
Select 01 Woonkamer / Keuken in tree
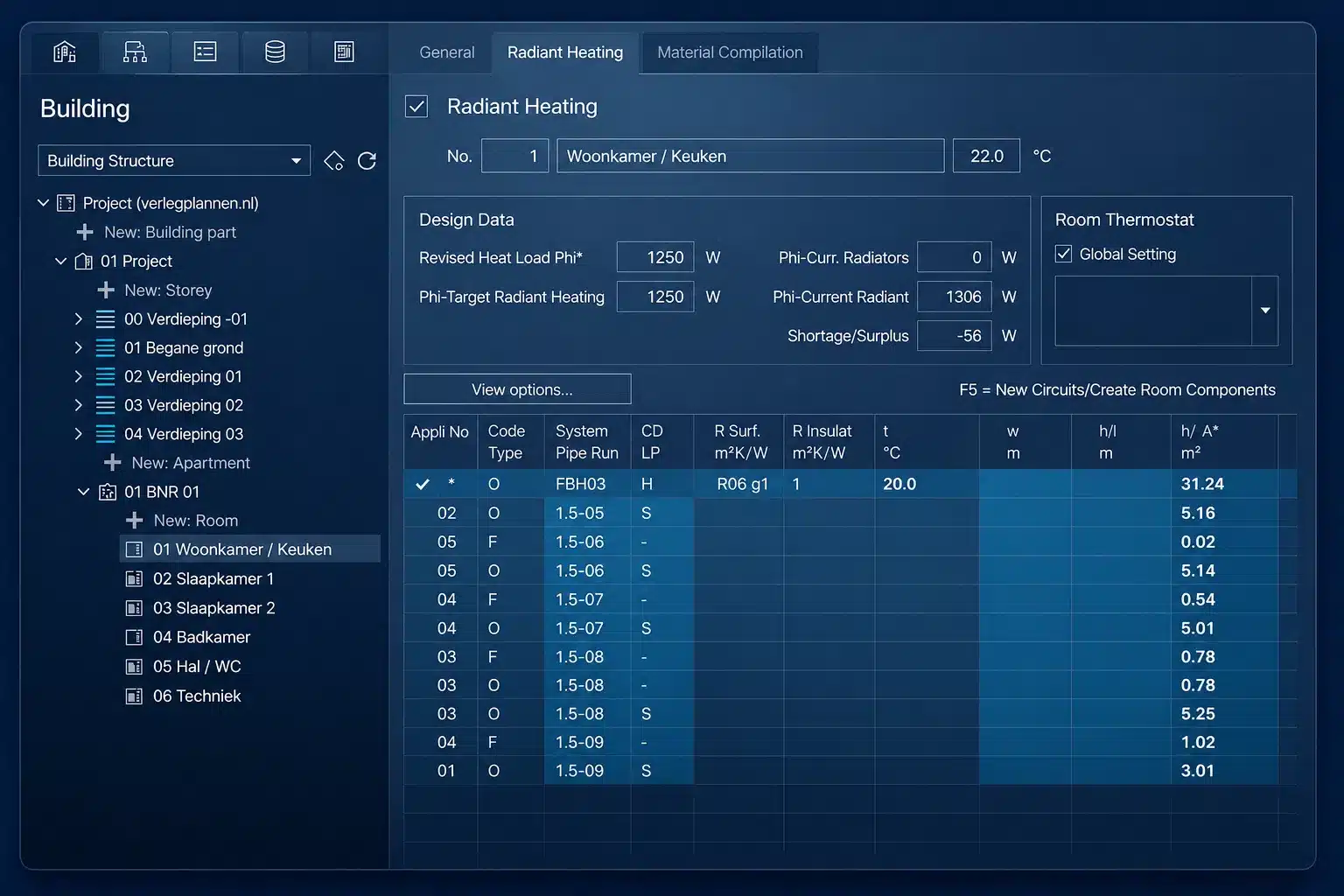[x=249, y=549]
